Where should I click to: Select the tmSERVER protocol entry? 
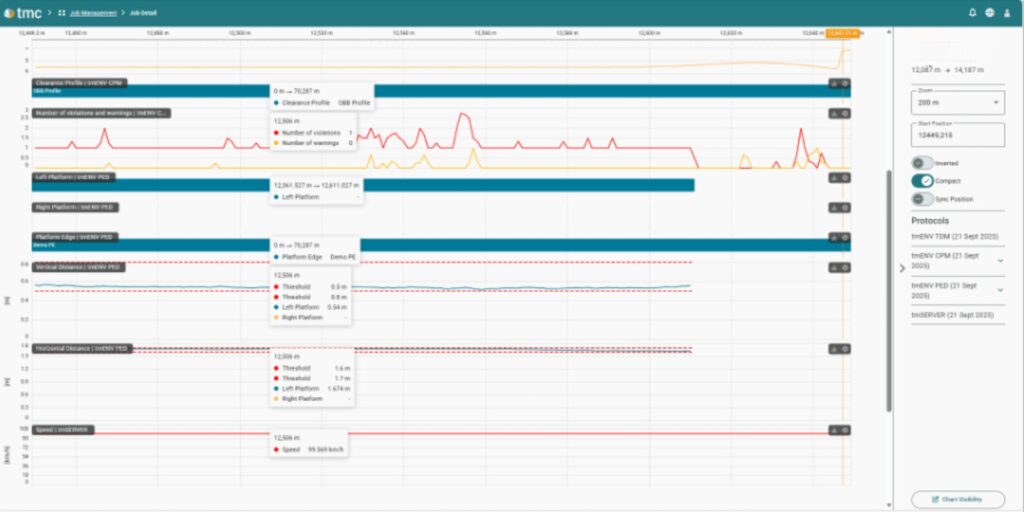(952, 314)
